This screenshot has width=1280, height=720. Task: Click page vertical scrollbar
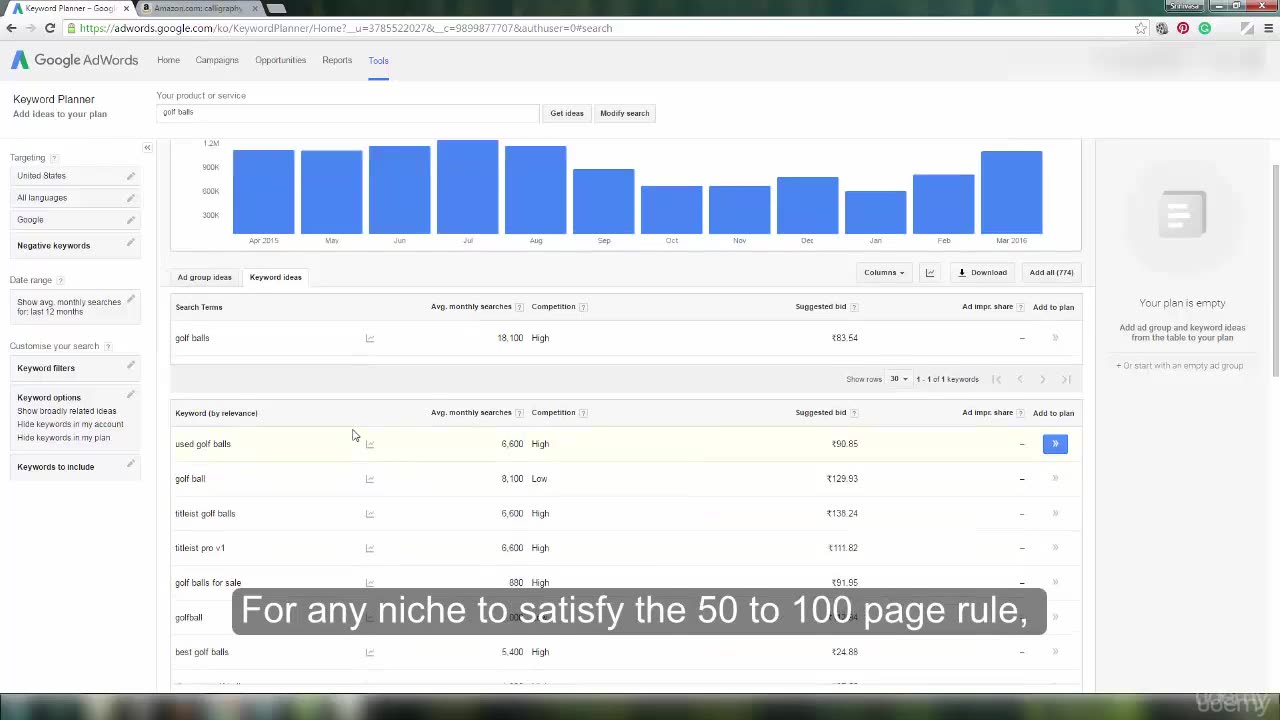pyautogui.click(x=1274, y=270)
